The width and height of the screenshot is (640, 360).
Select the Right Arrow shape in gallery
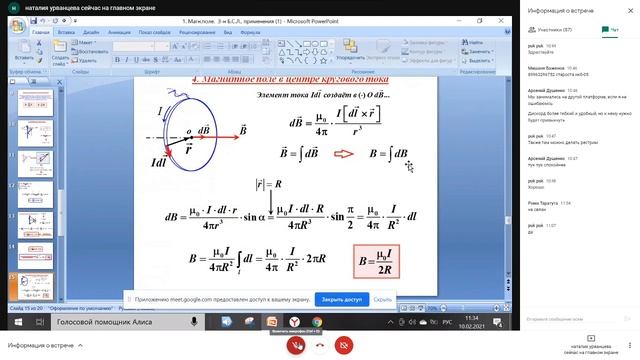point(307,52)
